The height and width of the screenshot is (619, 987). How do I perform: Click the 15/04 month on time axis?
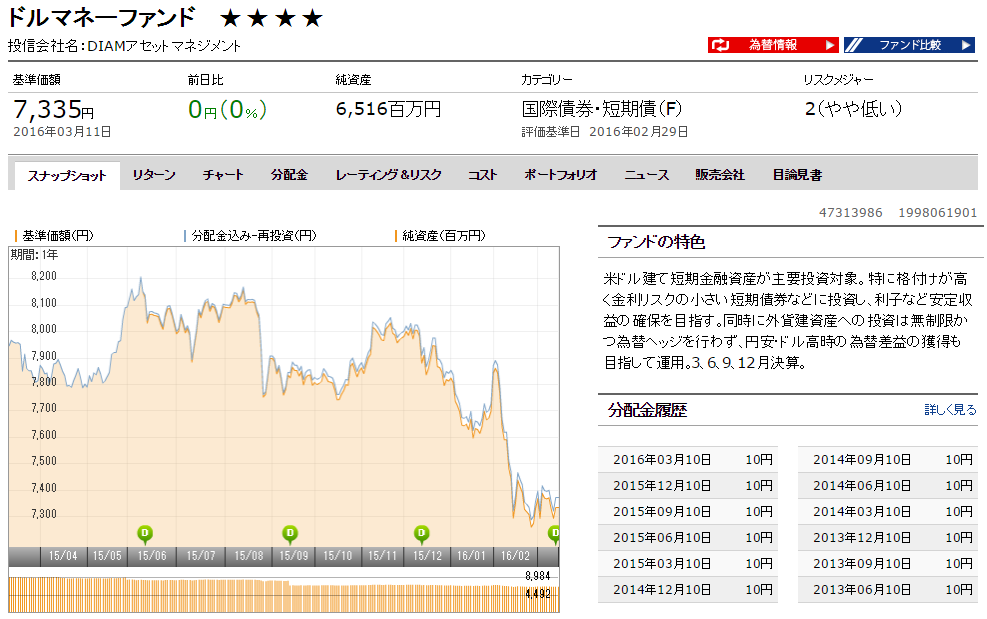click(63, 556)
